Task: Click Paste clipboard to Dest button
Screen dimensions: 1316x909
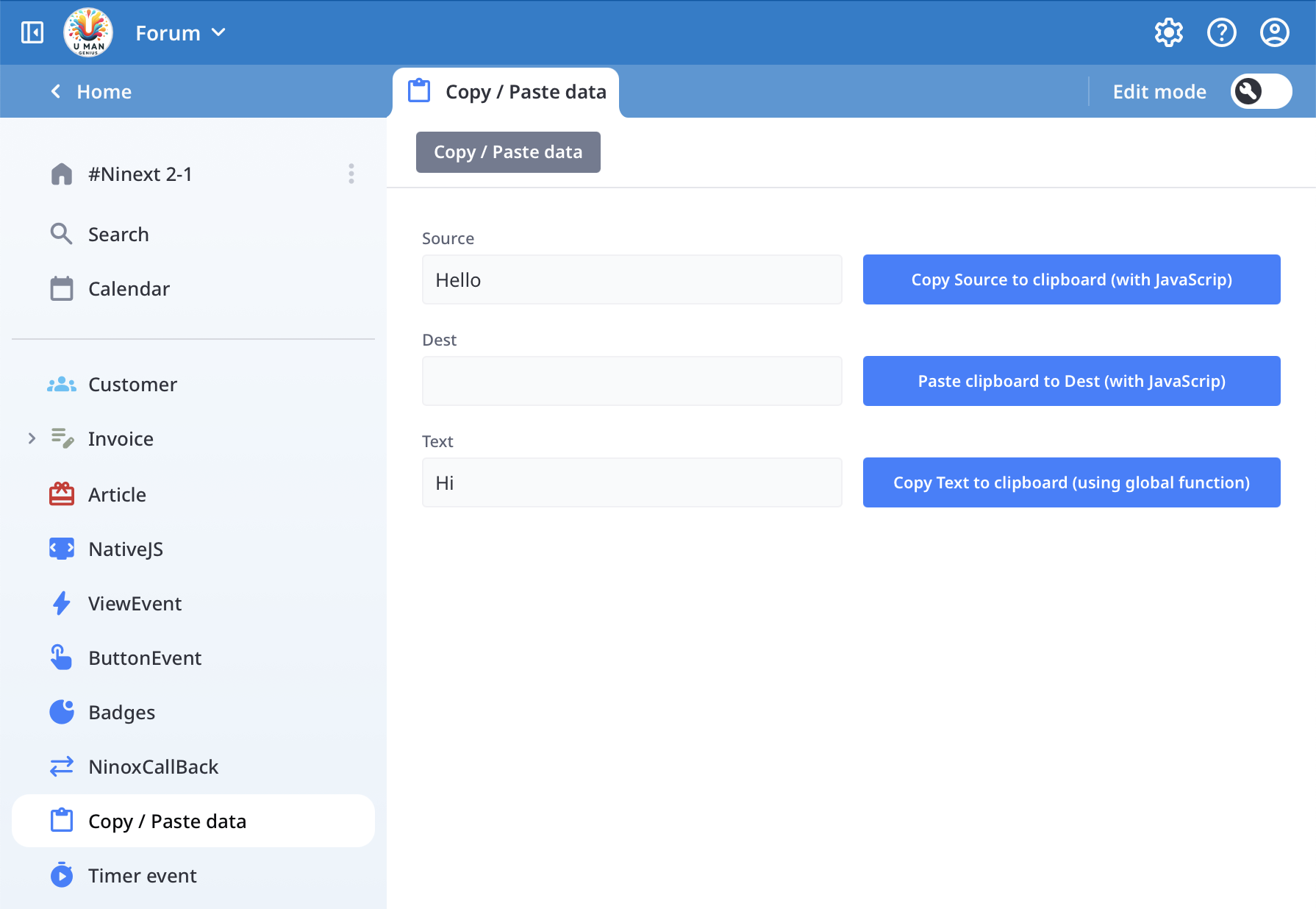Action: [1072, 381]
